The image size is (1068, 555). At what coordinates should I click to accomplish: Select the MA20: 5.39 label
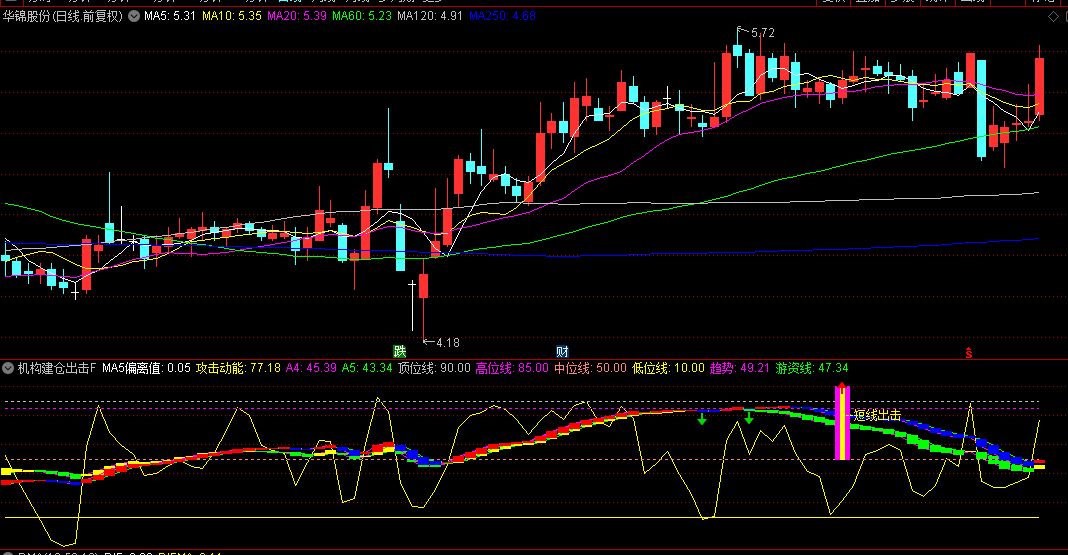pos(297,16)
